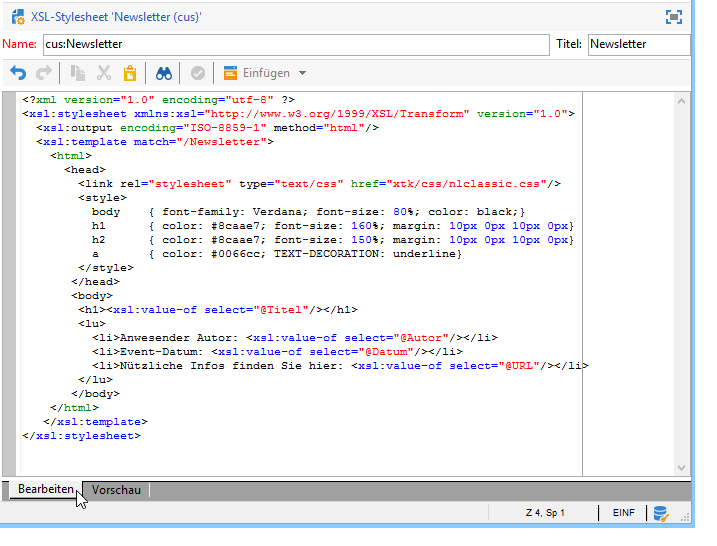717x546 pixels.
Task: Click the closing </xsl:template> line
Action: [x=95, y=422]
